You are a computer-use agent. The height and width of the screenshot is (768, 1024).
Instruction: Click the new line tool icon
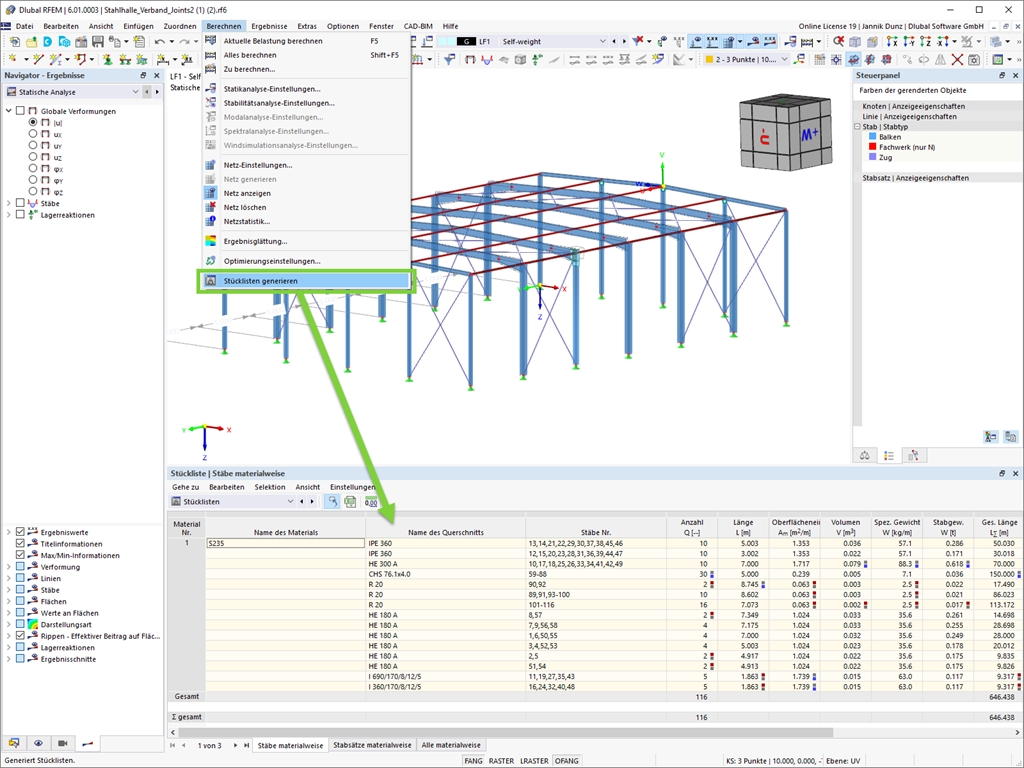click(39, 59)
